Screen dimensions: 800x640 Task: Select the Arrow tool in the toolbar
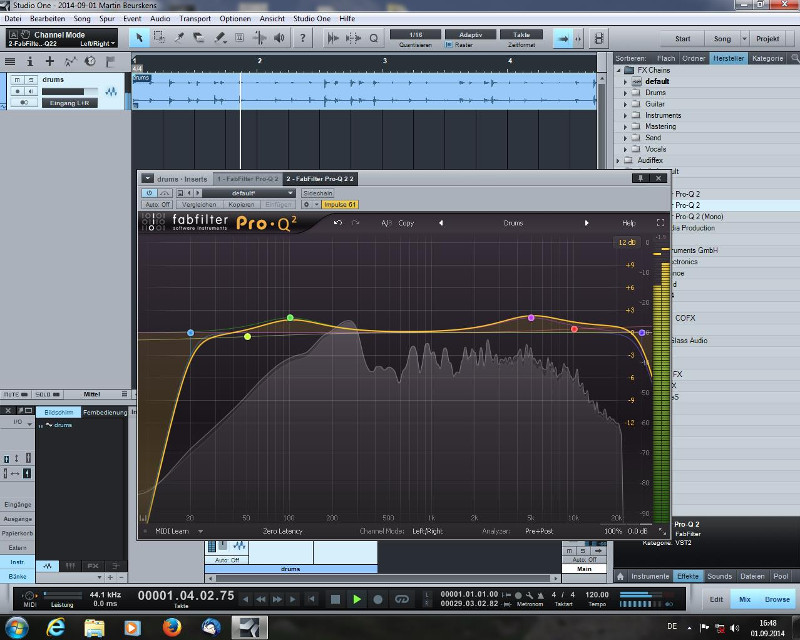point(139,38)
